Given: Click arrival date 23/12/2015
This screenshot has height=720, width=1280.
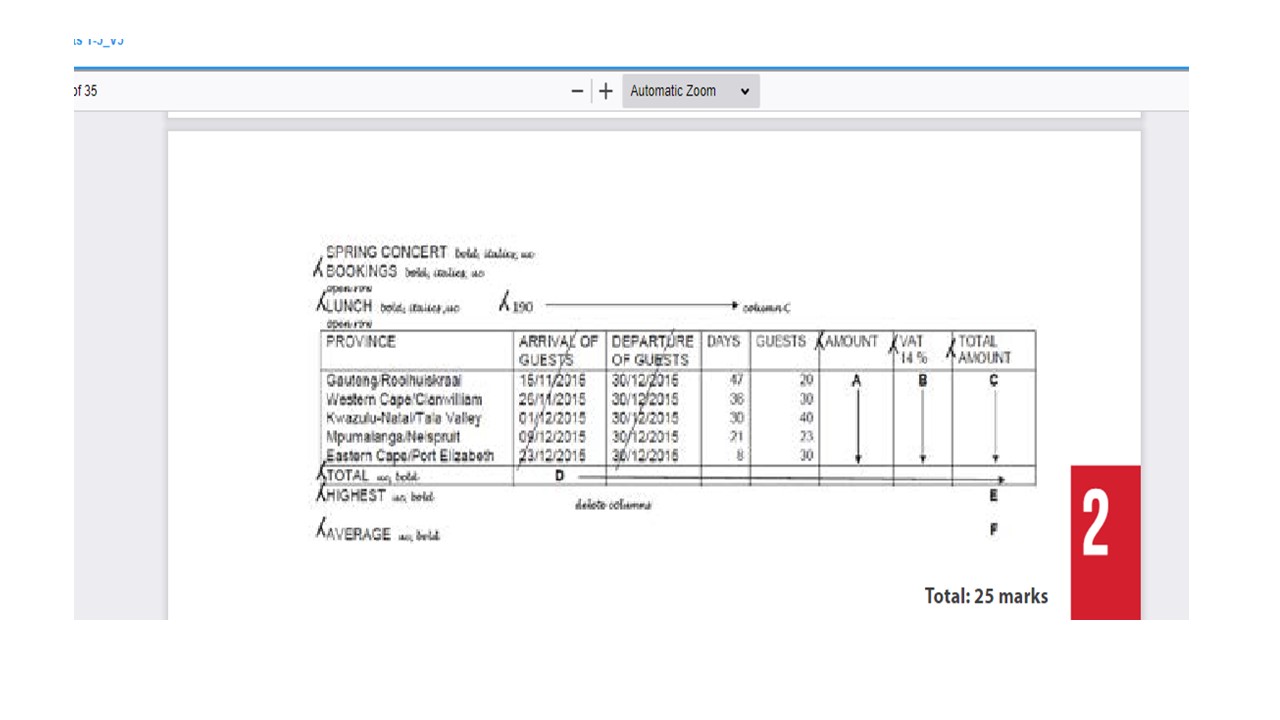Looking at the screenshot, I should (552, 456).
